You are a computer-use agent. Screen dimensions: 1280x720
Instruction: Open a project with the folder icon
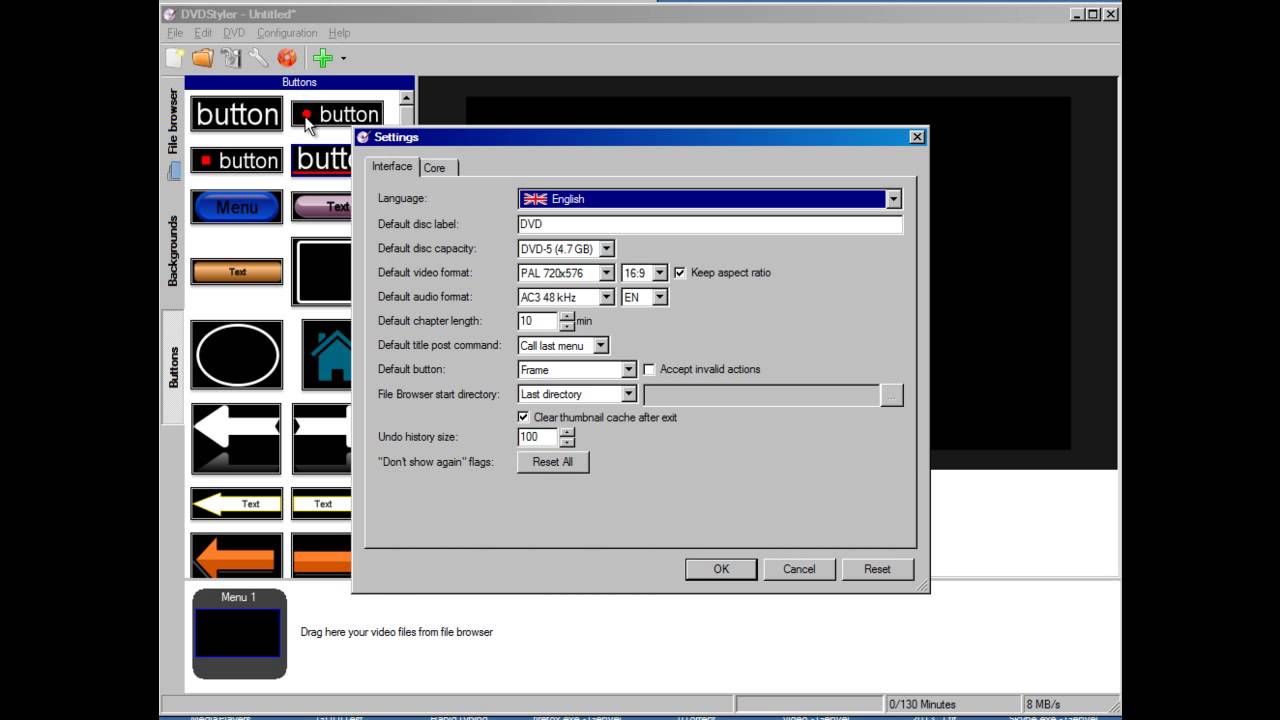click(203, 58)
